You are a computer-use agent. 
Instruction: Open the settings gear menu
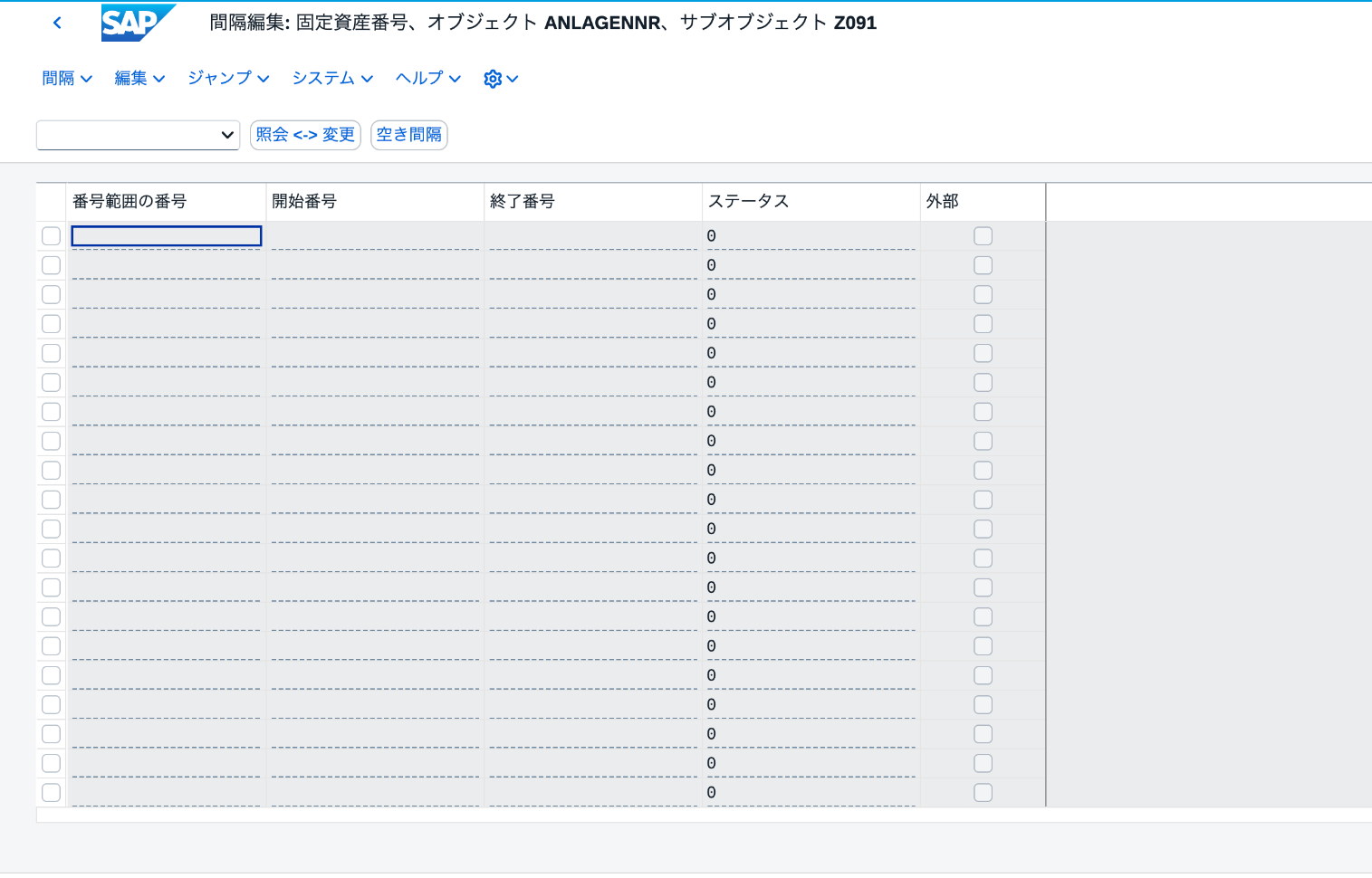(x=501, y=79)
